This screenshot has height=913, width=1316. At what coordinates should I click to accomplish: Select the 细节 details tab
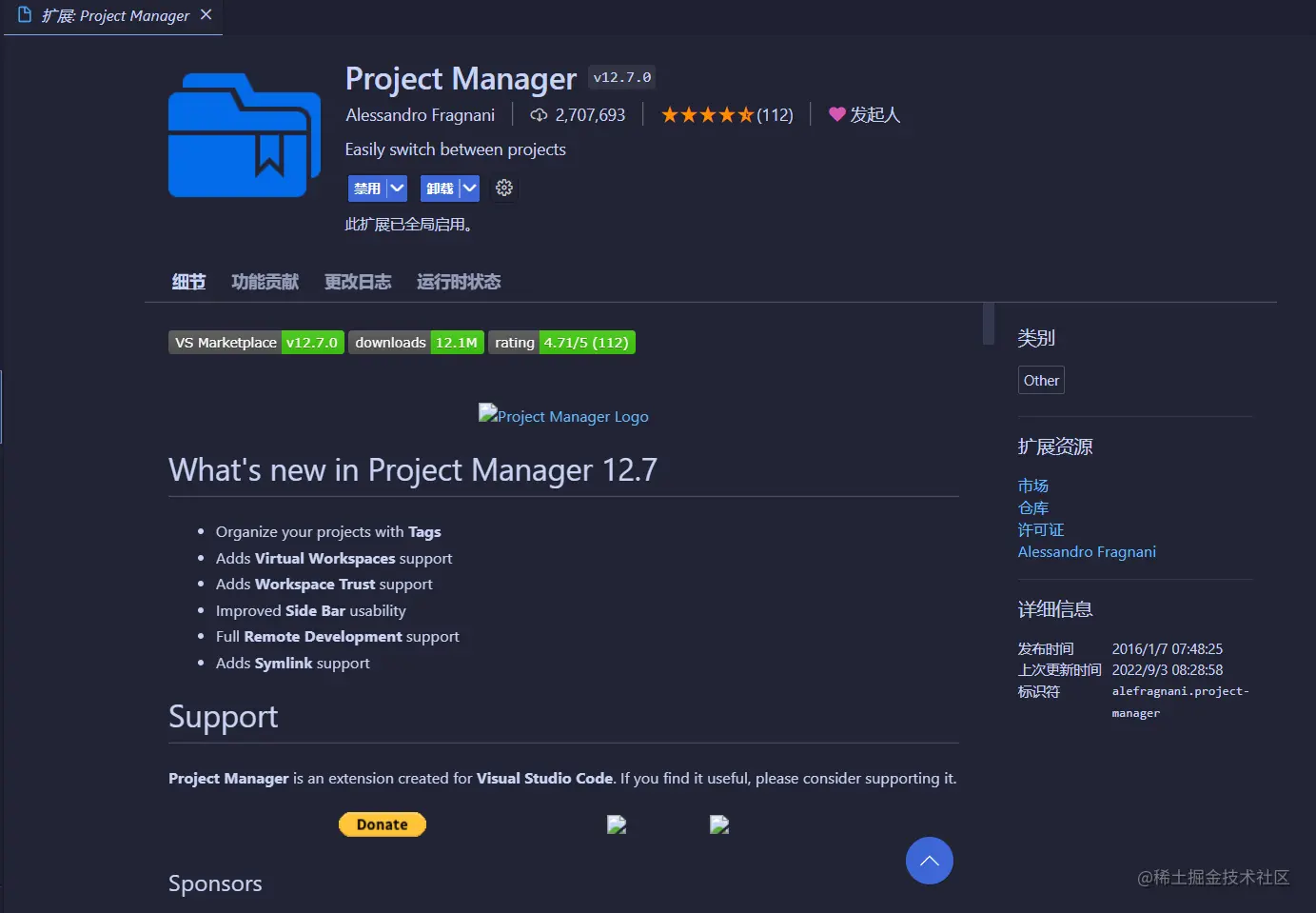[188, 282]
